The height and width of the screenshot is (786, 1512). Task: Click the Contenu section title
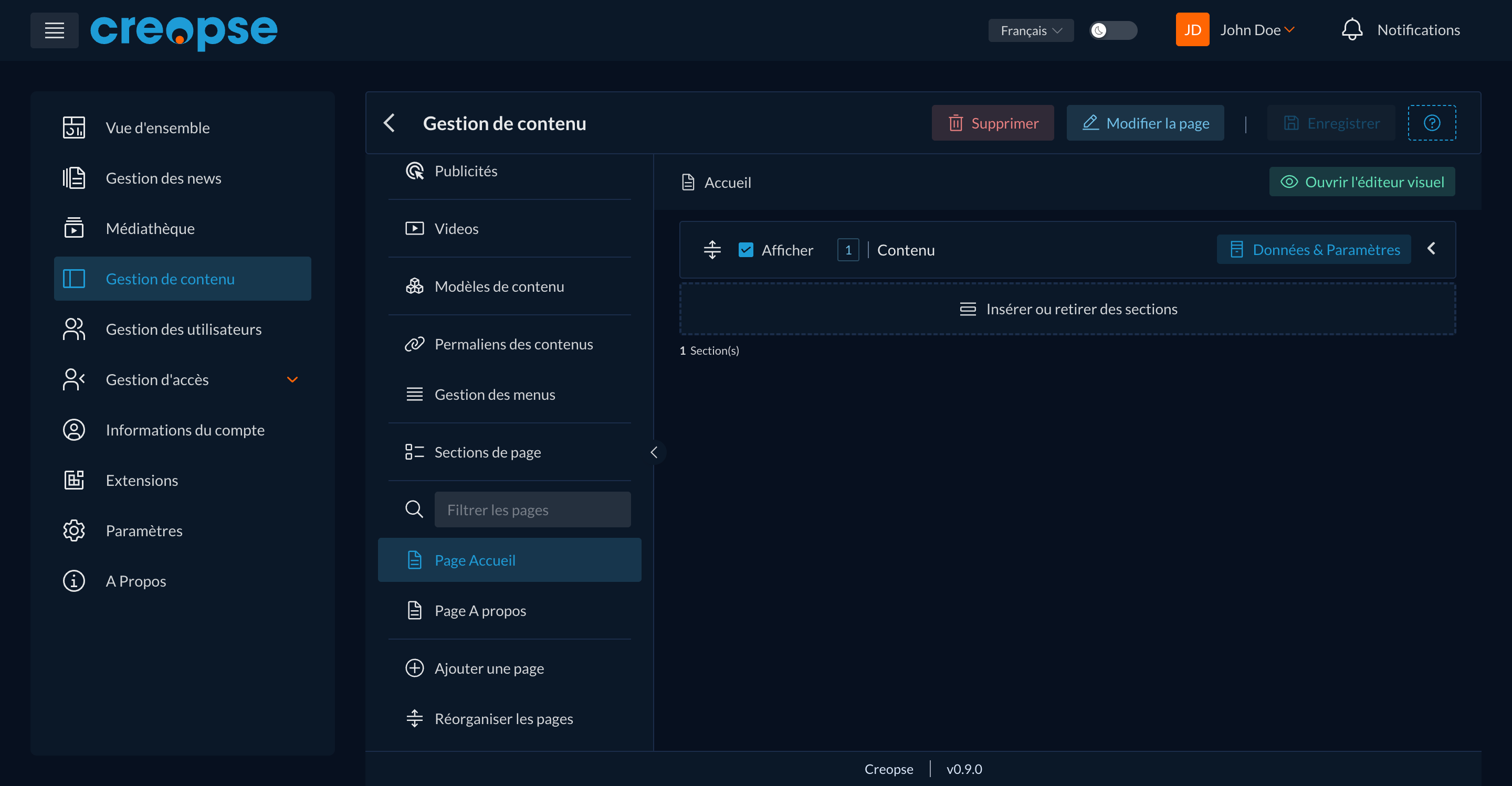[906, 250]
